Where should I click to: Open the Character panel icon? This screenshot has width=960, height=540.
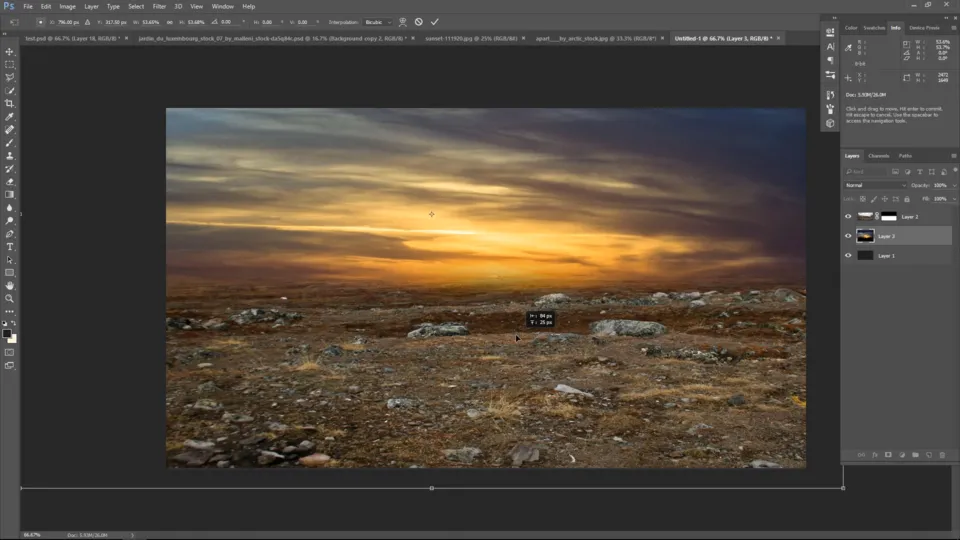tap(830, 47)
